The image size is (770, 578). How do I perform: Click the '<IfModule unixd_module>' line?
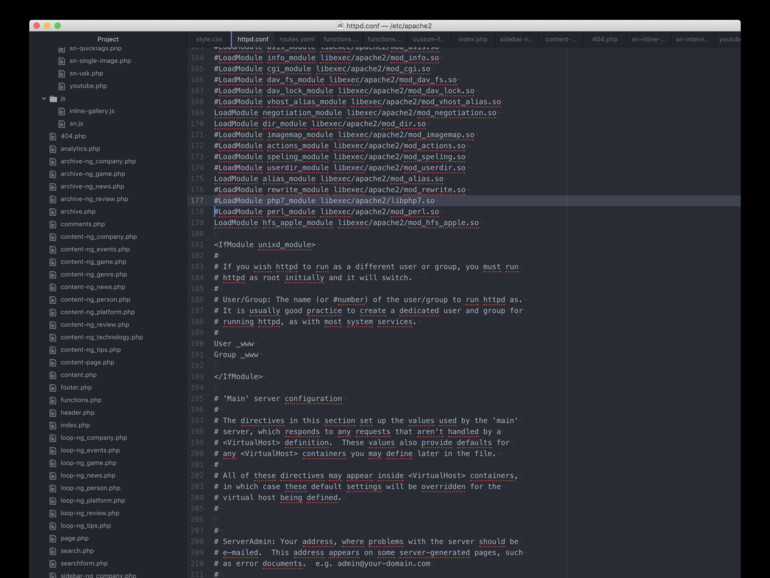point(265,245)
